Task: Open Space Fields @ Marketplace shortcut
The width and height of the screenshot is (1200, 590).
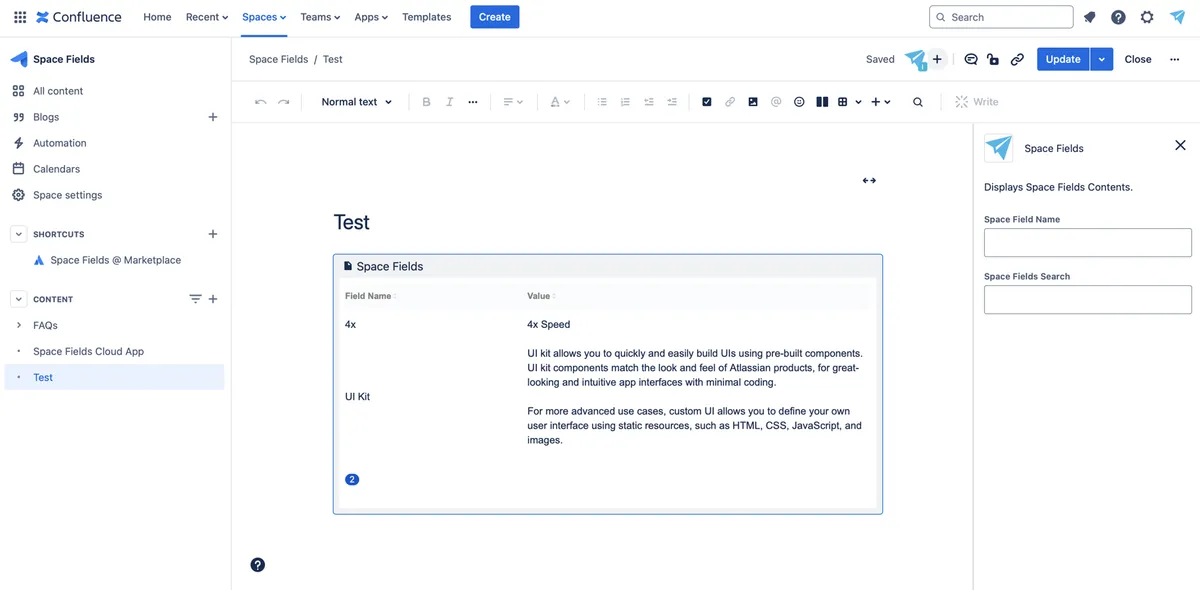Action: point(116,260)
